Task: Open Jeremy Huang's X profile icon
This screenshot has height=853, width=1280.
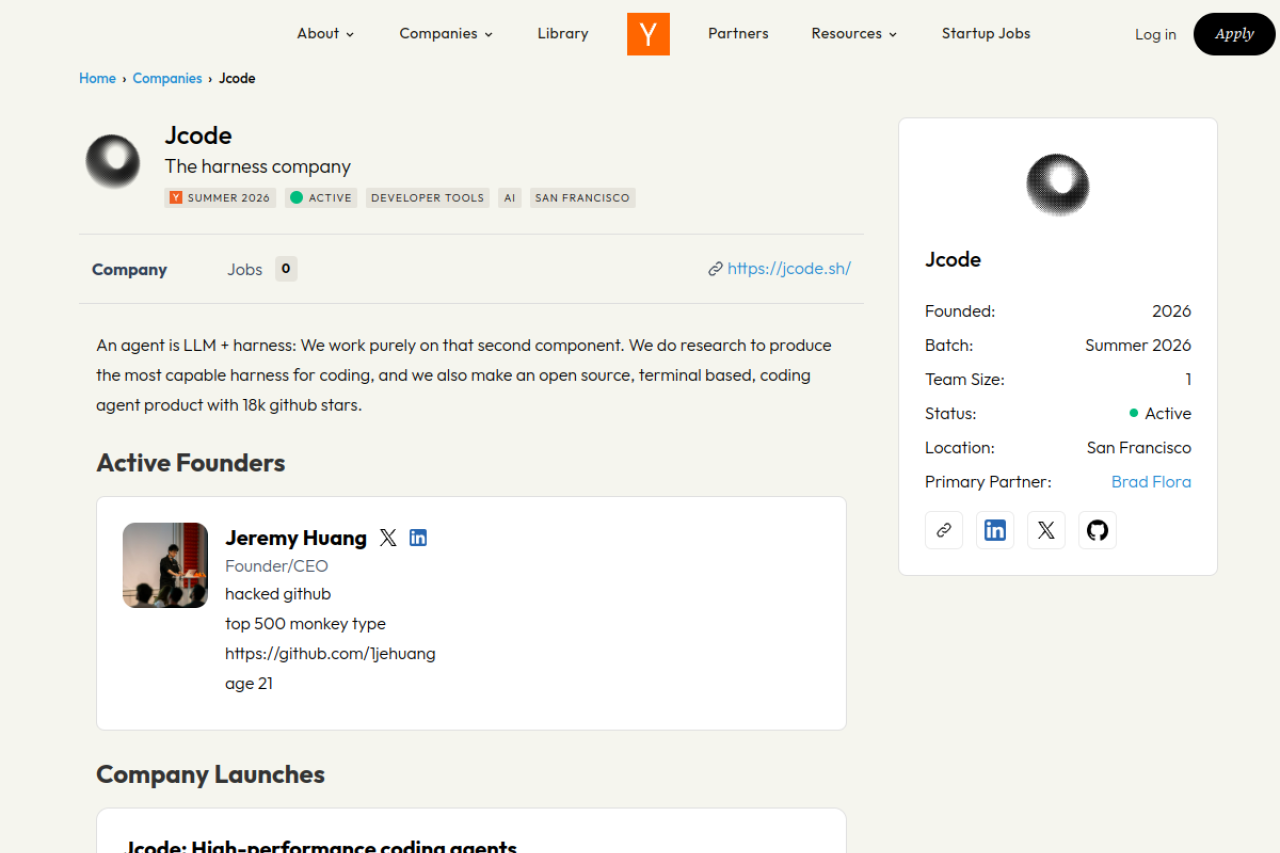Action: tap(388, 538)
